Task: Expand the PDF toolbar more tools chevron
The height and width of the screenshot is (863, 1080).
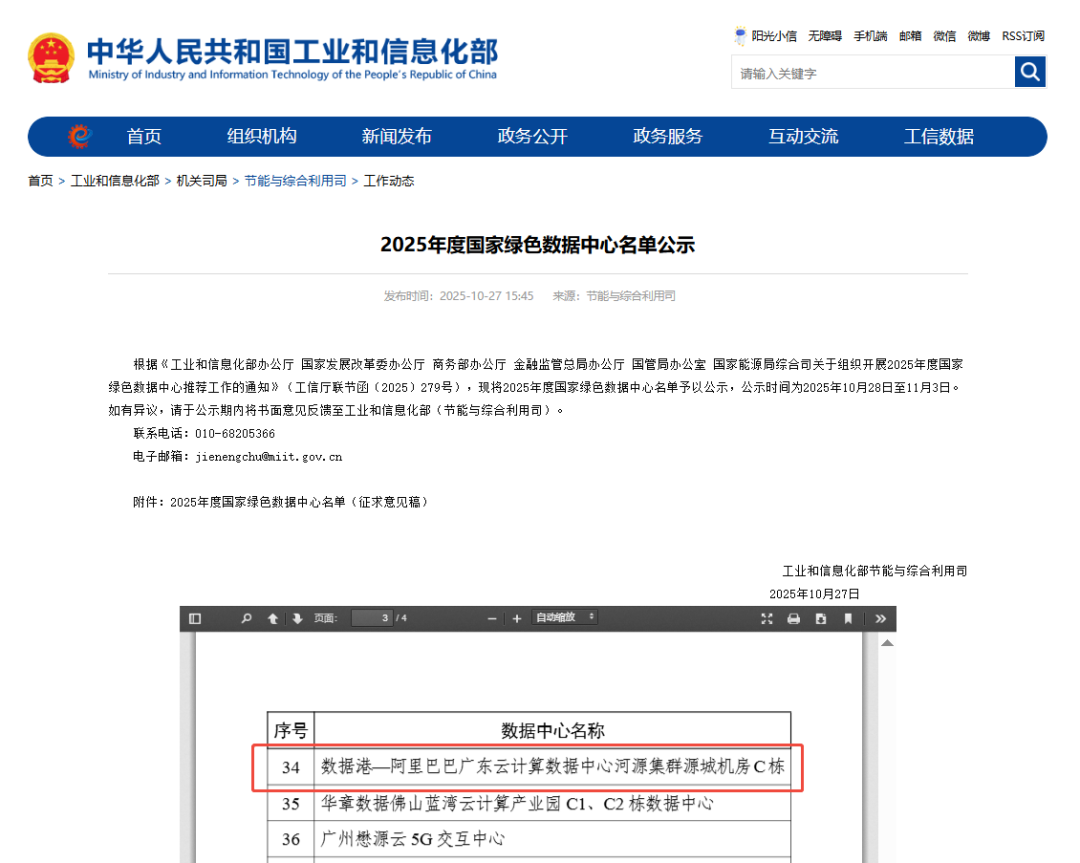Action: pyautogui.click(x=878, y=617)
